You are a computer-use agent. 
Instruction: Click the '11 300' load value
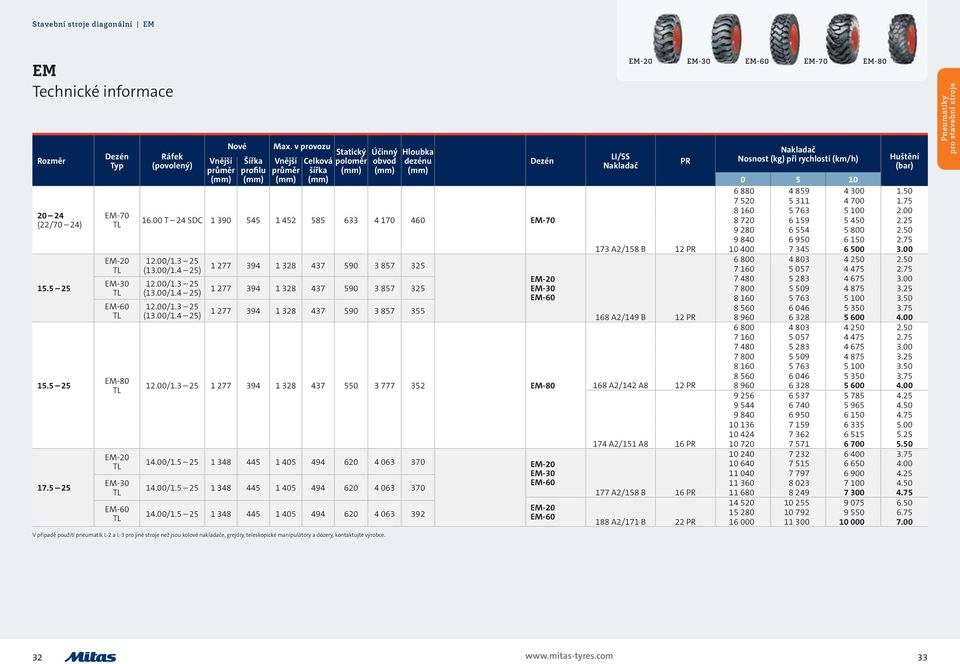(x=797, y=522)
